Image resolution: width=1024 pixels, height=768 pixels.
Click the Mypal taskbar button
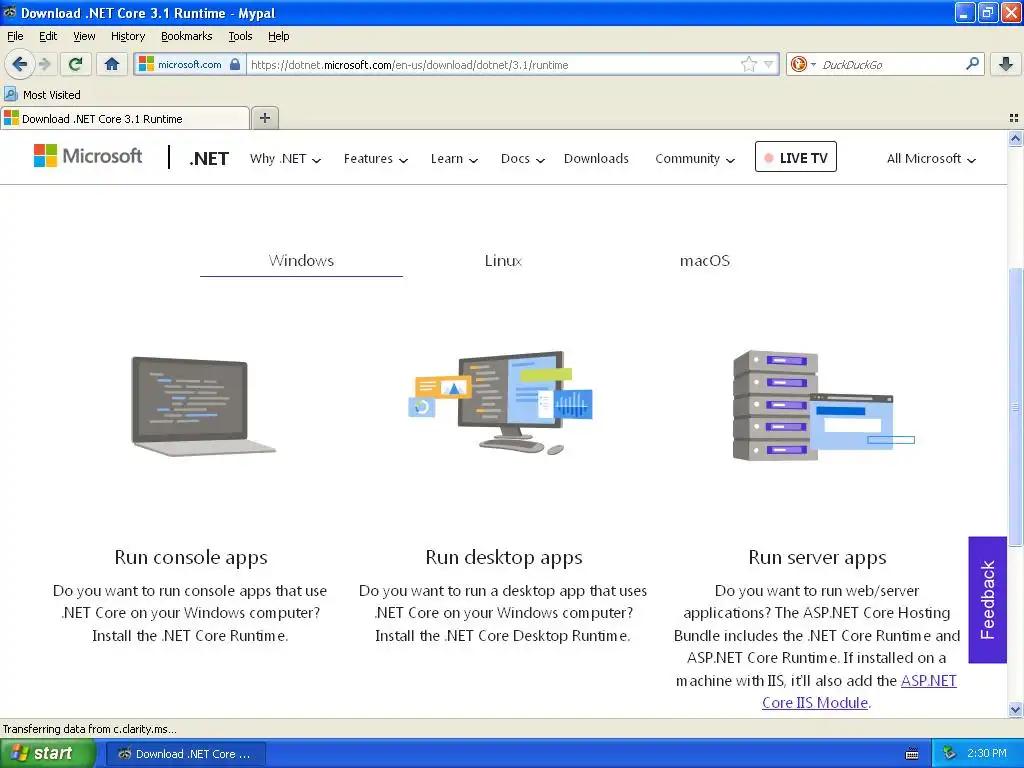pos(185,754)
